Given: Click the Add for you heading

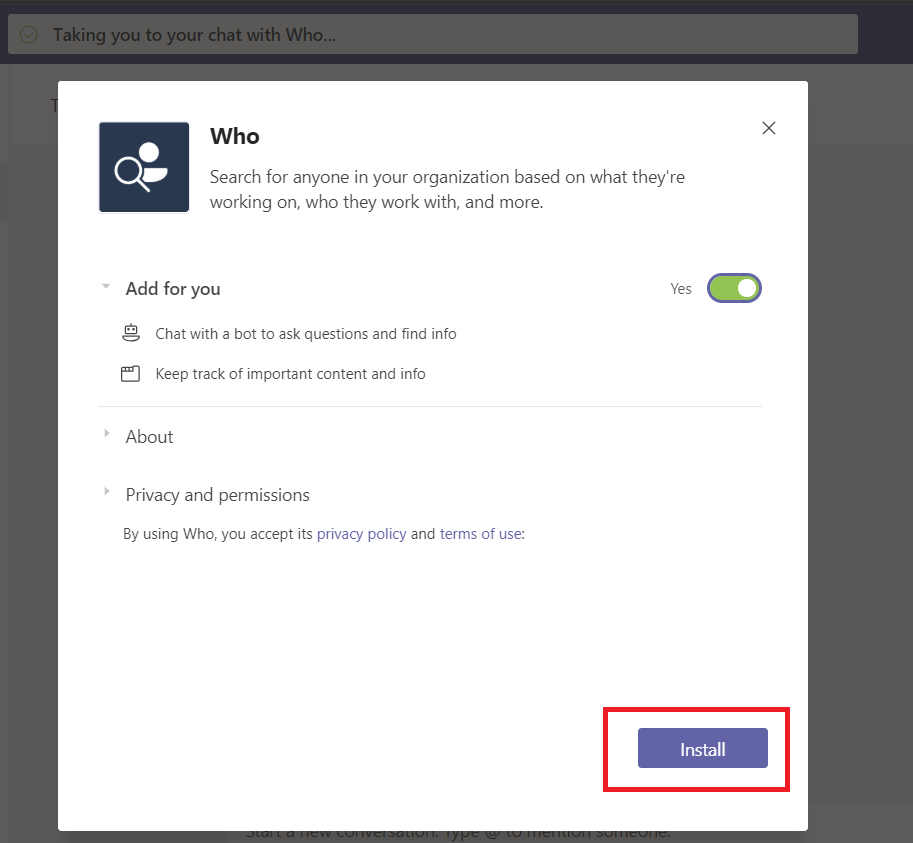Looking at the screenshot, I should 173,289.
